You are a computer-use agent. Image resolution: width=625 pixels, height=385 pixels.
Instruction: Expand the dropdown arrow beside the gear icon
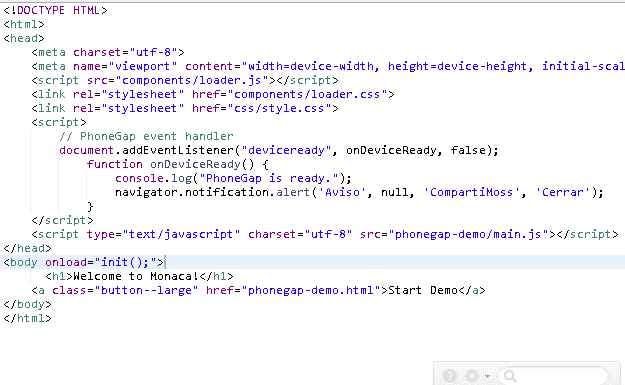487,376
